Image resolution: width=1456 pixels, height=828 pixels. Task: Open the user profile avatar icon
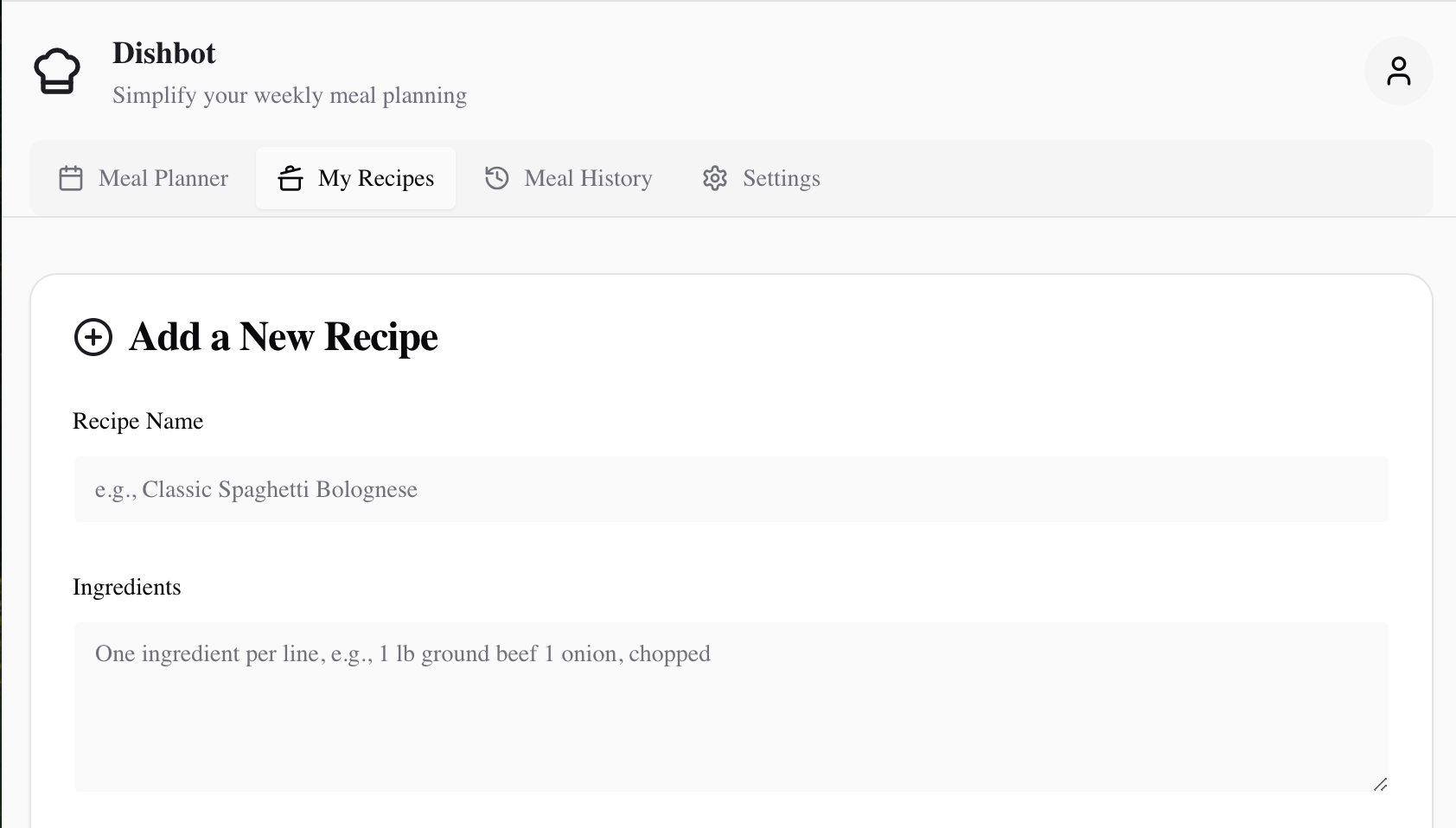[1398, 71]
